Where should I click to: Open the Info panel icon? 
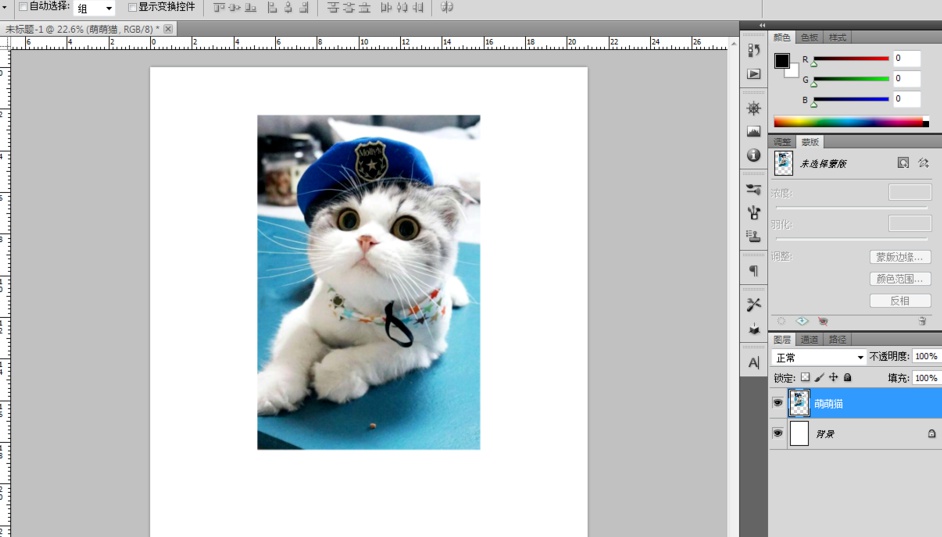[x=753, y=155]
